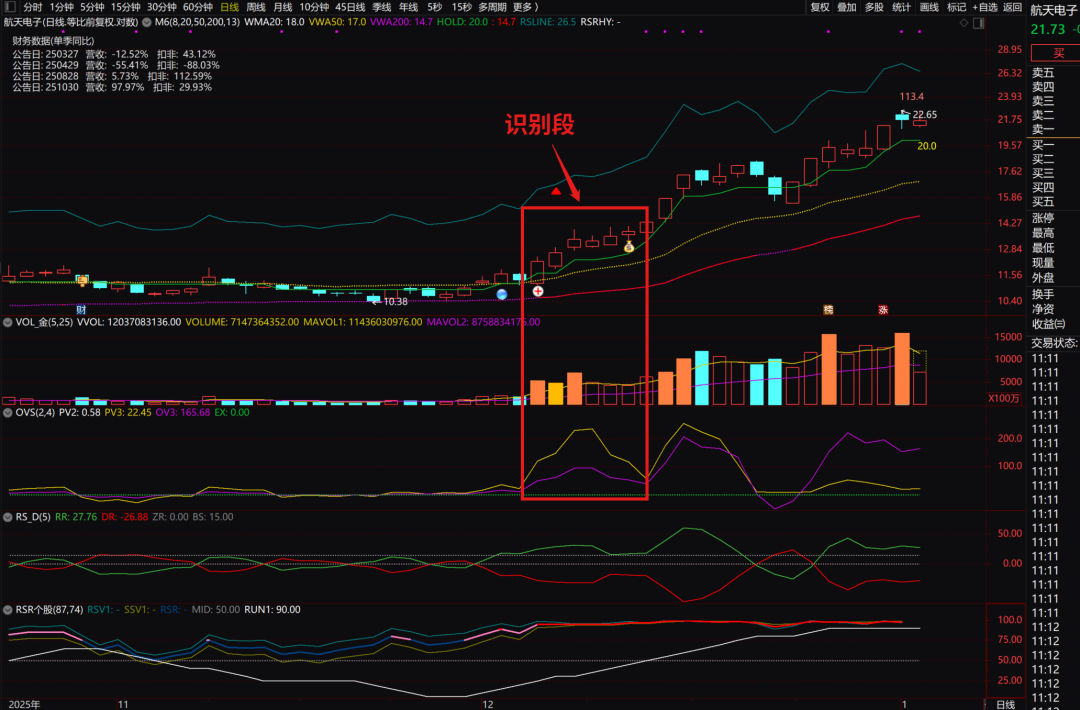
Task: Click the flag marker near 22.65
Action: (905, 113)
